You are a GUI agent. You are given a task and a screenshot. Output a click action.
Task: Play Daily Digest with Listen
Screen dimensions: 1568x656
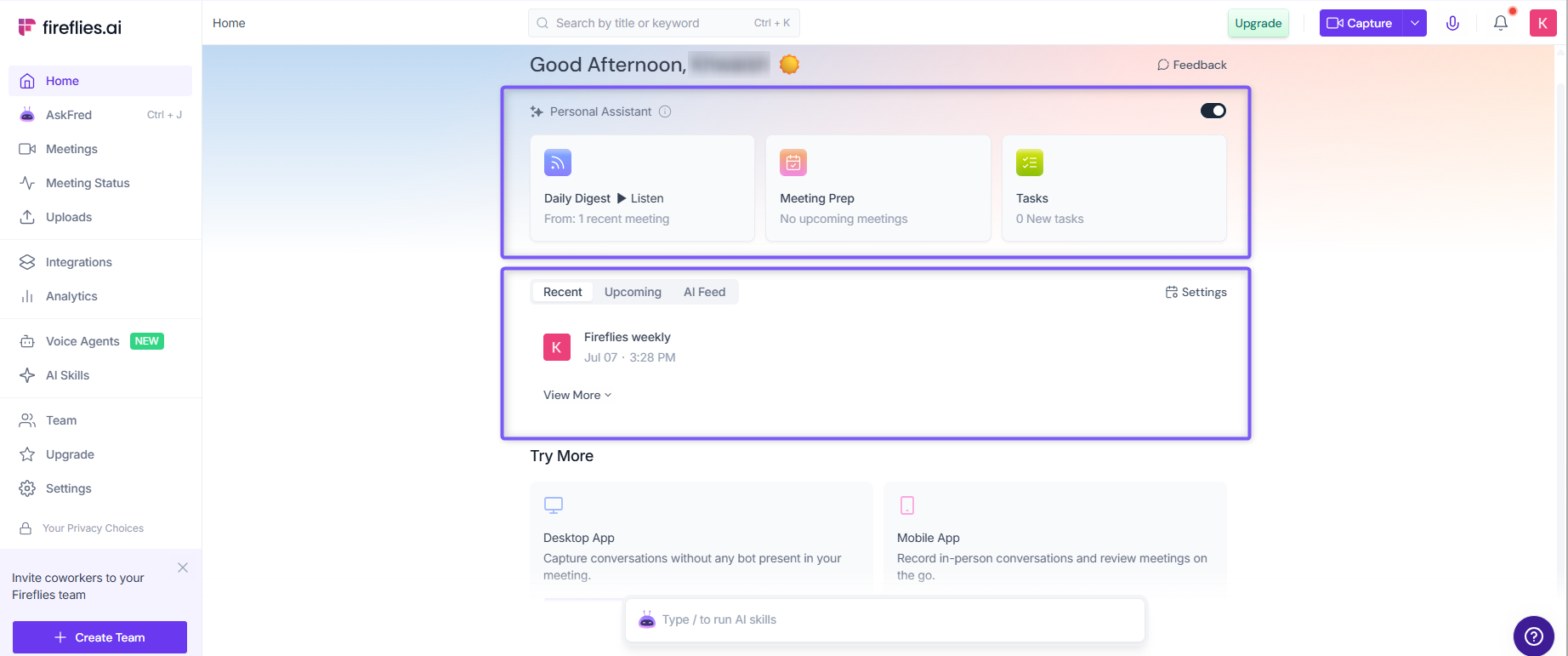(x=640, y=198)
